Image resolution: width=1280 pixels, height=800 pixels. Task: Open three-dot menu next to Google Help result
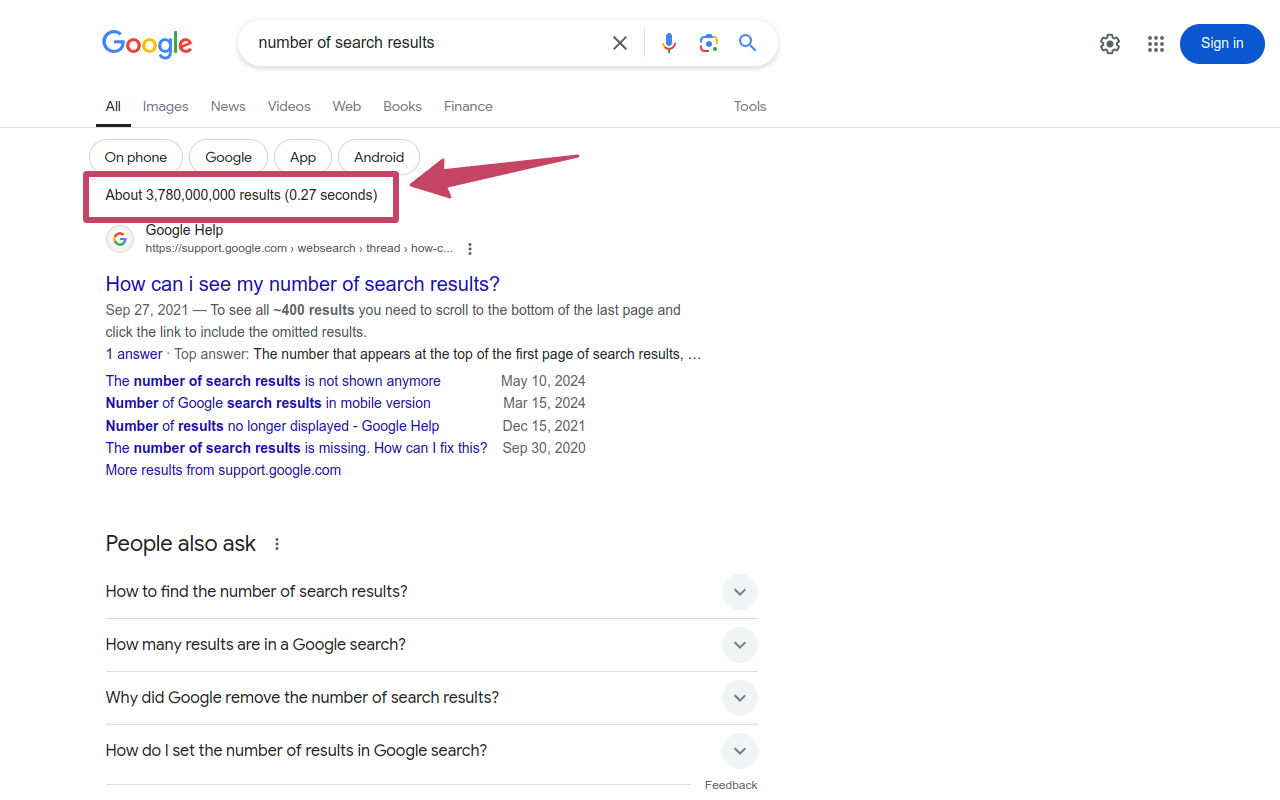(x=470, y=249)
